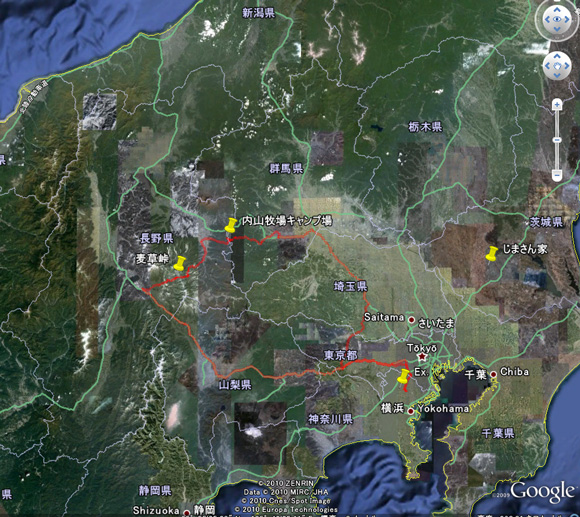Pan the map down with the hand joystick arrow
The width and height of the screenshot is (580, 517).
(x=557, y=76)
